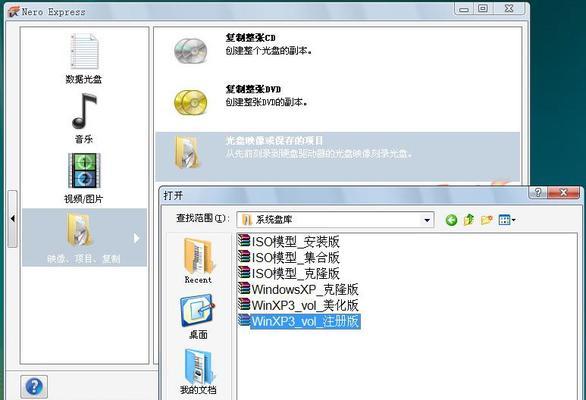Screen dimensions: 586x400
Task: Go up one folder level
Action: click(x=469, y=220)
